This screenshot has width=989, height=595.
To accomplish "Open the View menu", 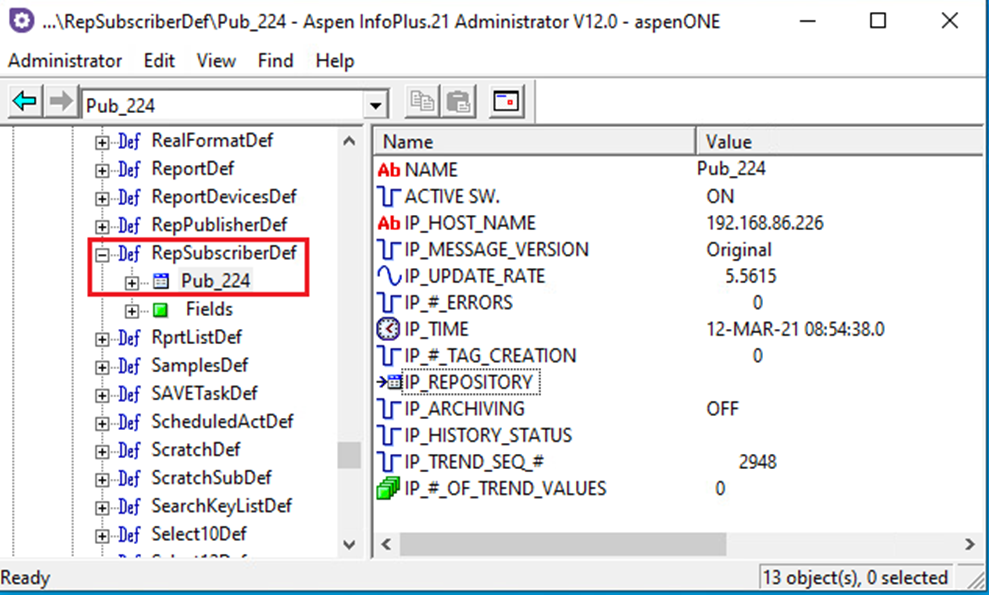I will point(216,61).
